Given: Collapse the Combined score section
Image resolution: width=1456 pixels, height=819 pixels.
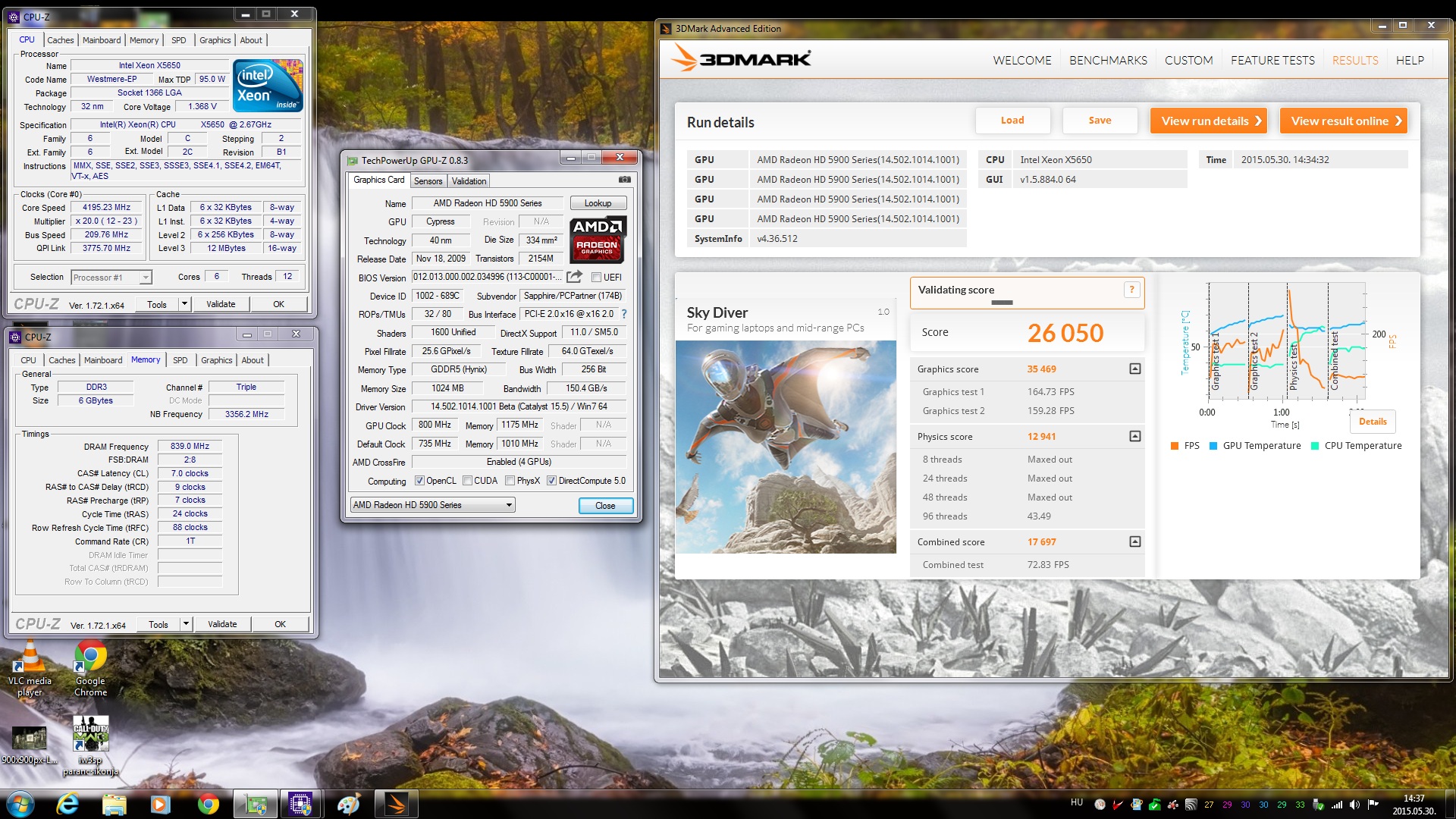Looking at the screenshot, I should (1134, 542).
